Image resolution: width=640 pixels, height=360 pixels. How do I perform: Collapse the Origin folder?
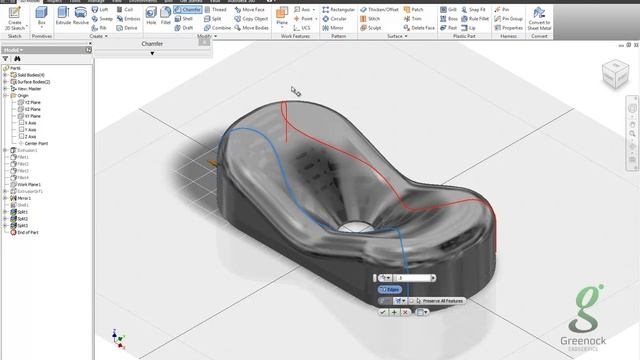(5, 96)
